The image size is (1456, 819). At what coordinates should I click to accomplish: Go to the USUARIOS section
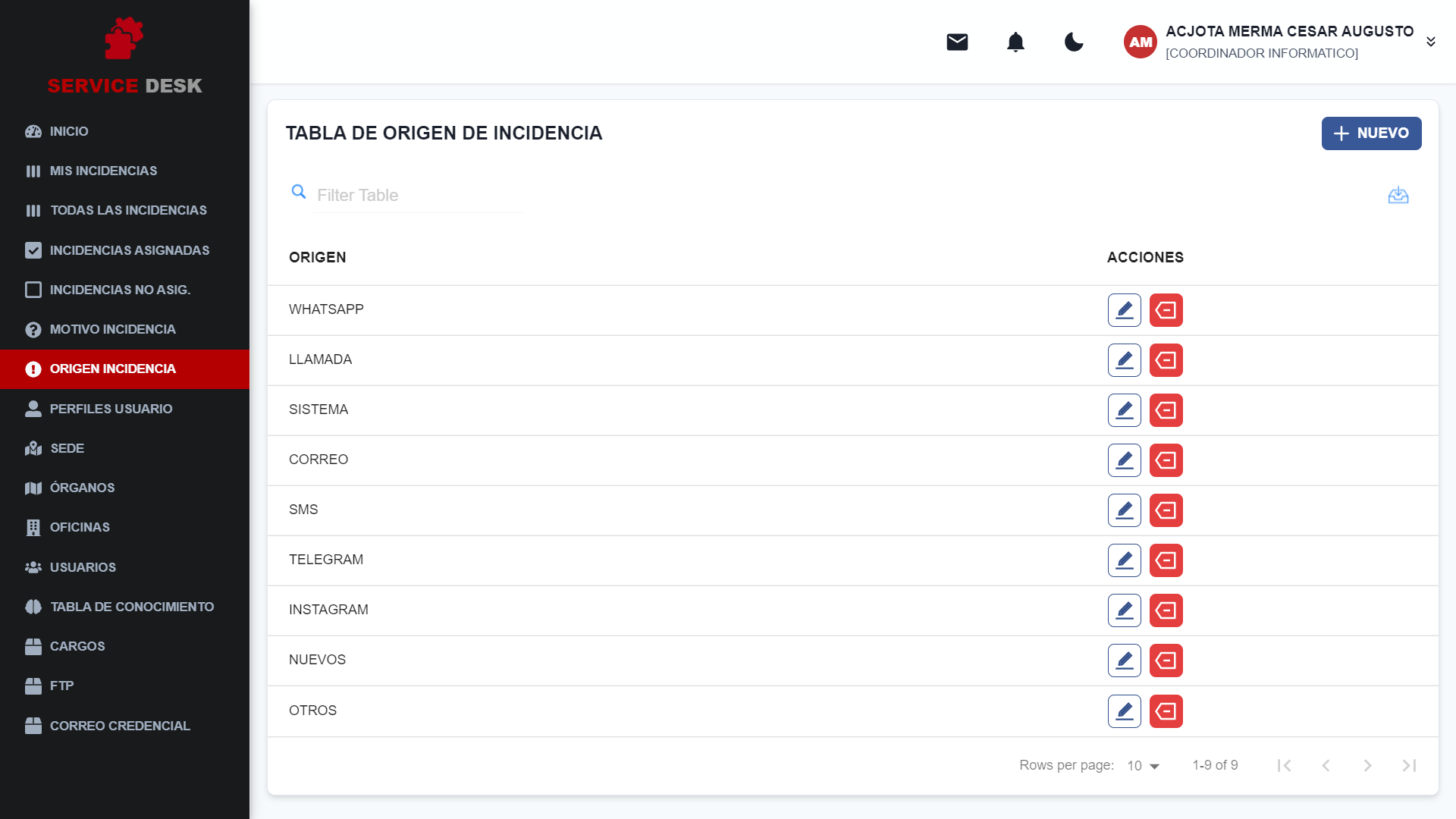[x=83, y=566]
